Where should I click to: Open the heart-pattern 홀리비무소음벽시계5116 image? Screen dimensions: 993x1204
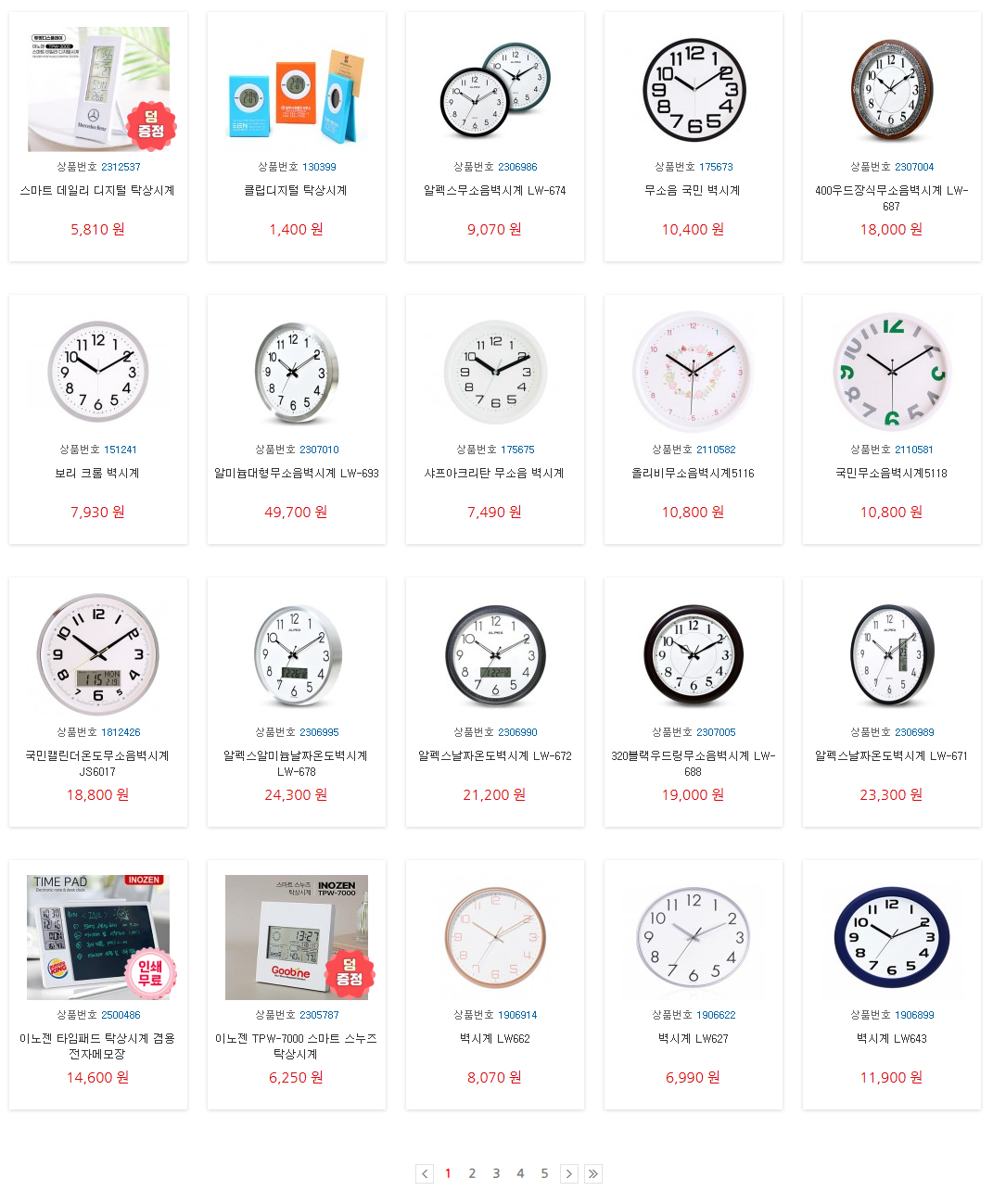[x=693, y=373]
